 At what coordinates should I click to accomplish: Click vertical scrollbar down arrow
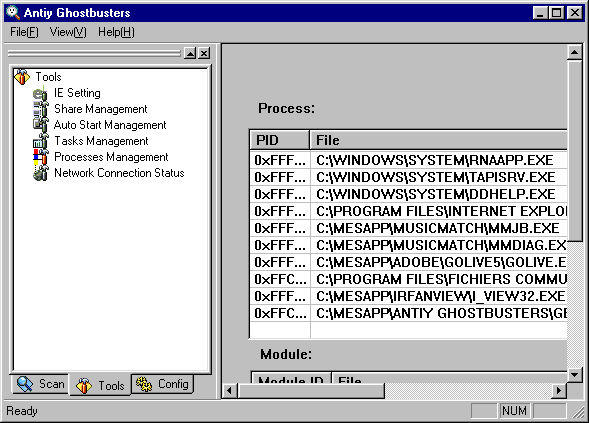tap(574, 374)
